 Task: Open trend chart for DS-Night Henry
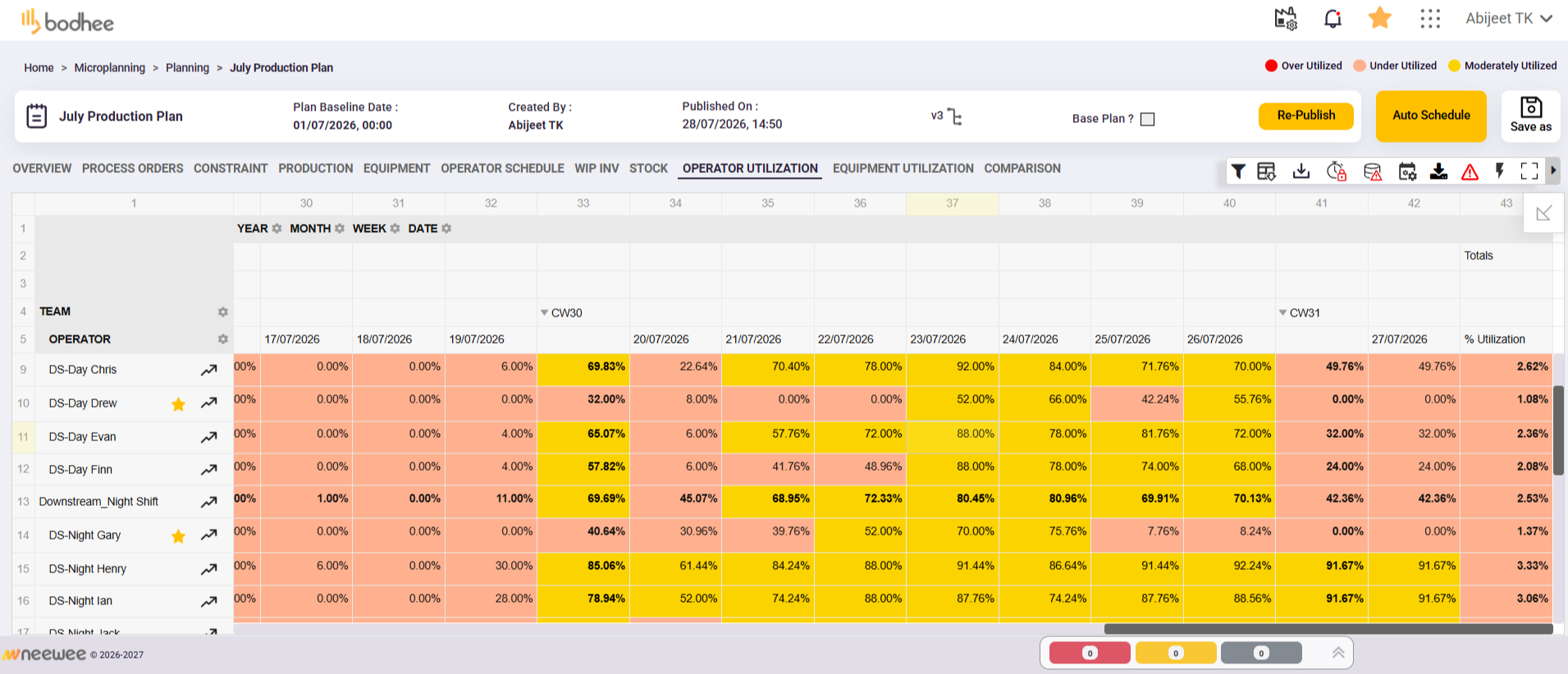tap(209, 569)
